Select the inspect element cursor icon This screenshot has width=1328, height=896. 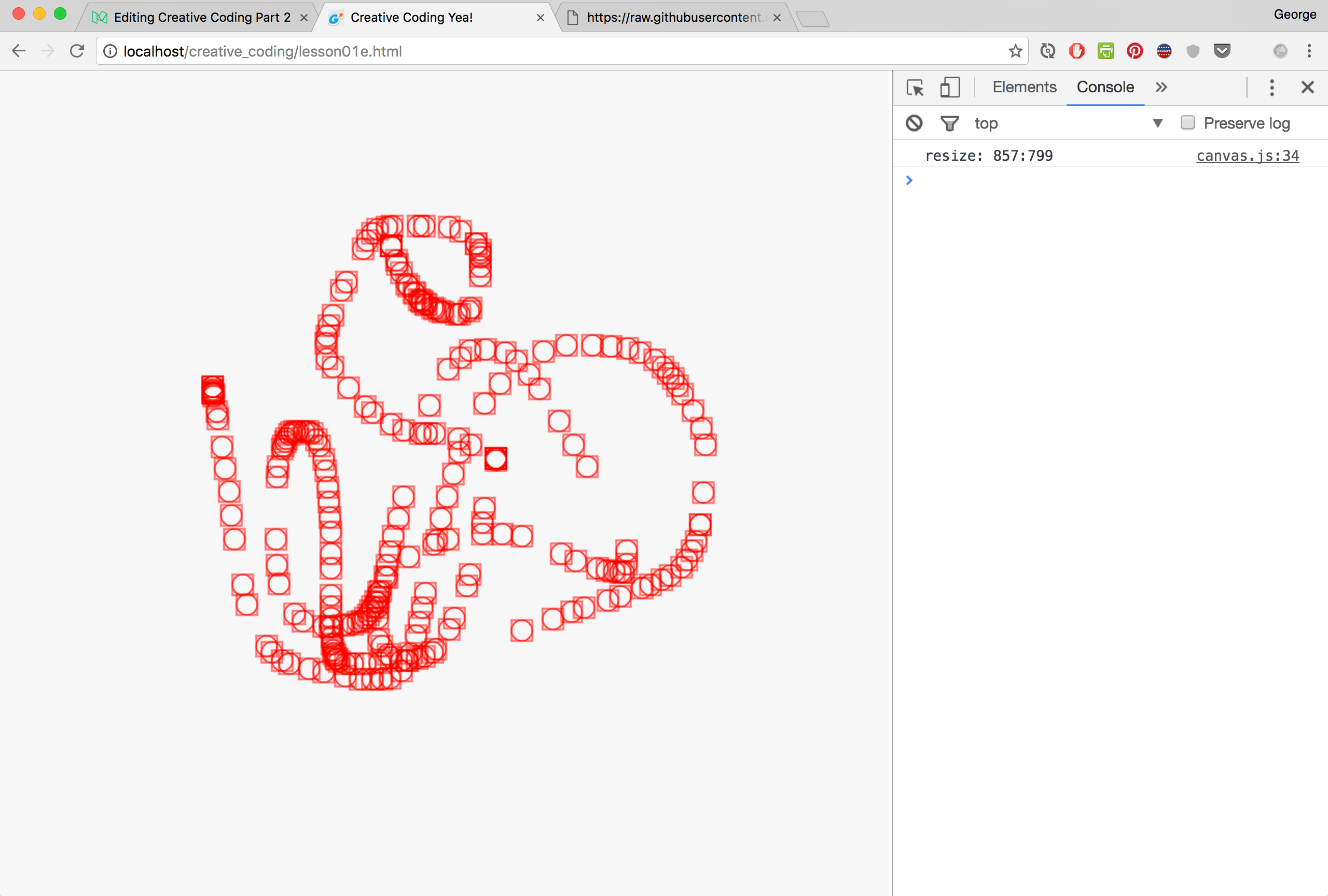[x=915, y=88]
